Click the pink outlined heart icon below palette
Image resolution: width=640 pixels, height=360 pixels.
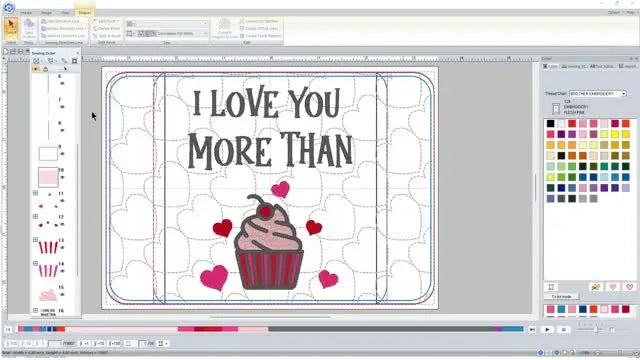click(x=629, y=287)
